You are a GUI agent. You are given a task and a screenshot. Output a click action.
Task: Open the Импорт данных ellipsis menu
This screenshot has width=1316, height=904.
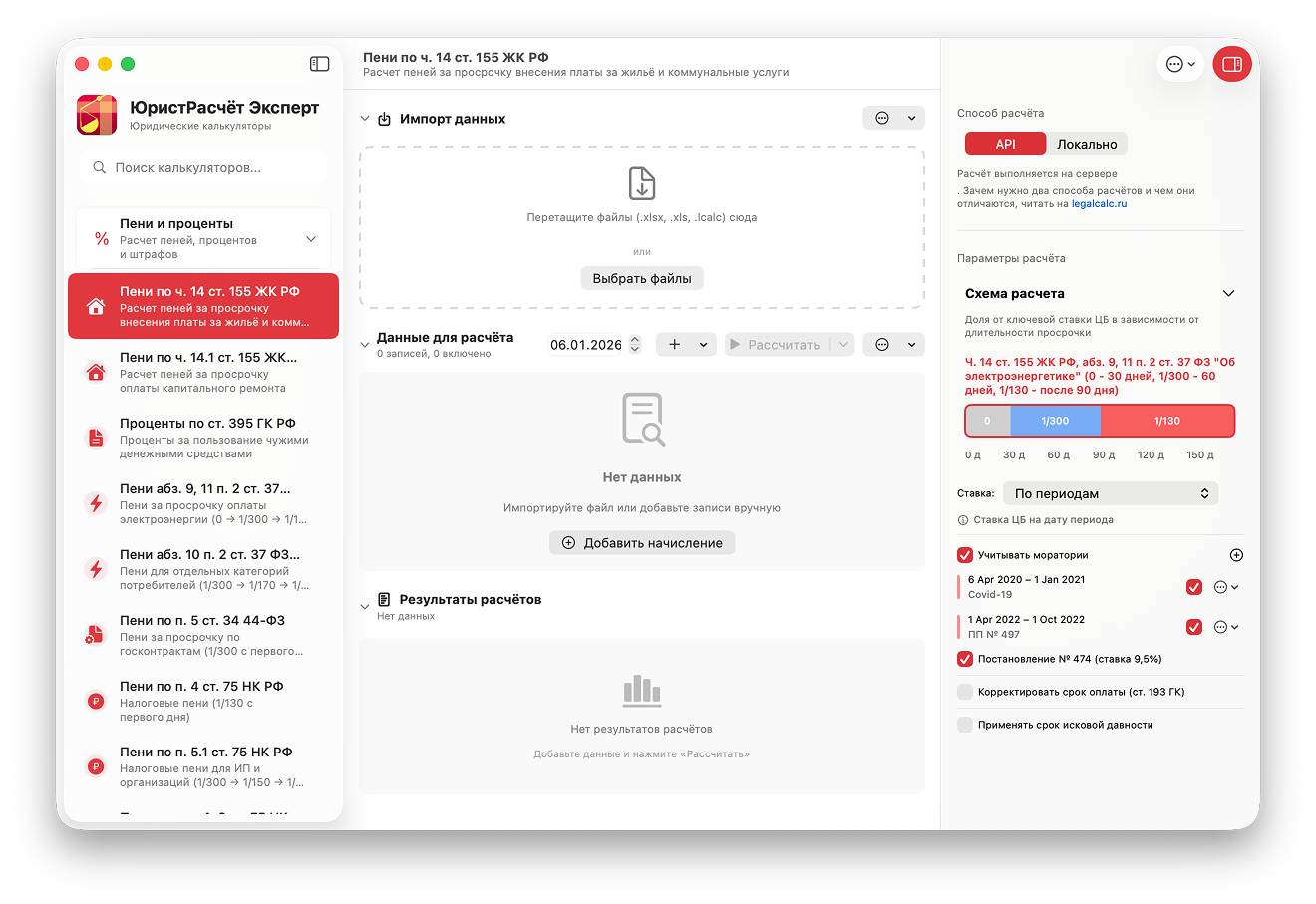coord(893,118)
